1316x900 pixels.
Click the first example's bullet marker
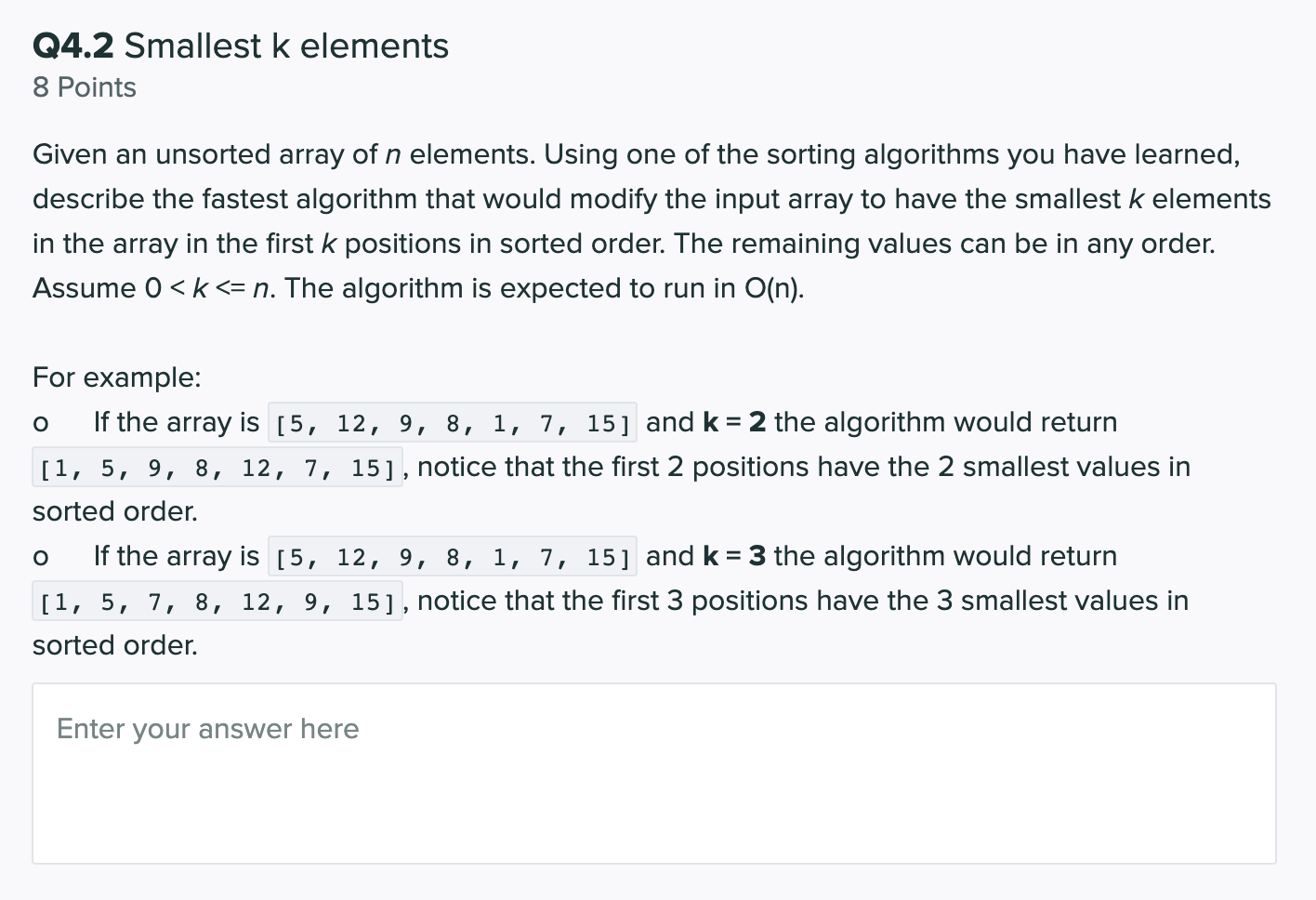coord(40,424)
